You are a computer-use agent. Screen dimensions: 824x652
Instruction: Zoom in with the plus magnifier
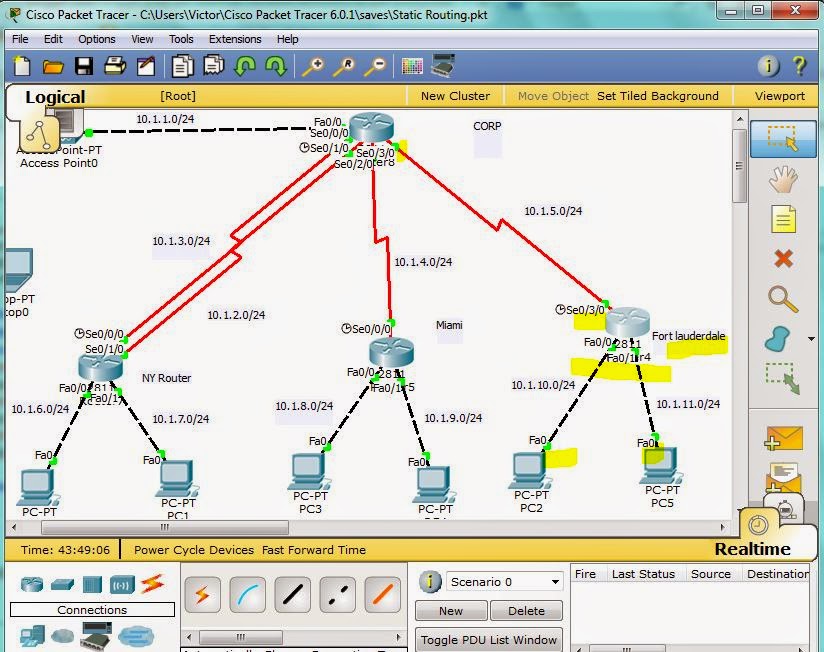click(313, 67)
